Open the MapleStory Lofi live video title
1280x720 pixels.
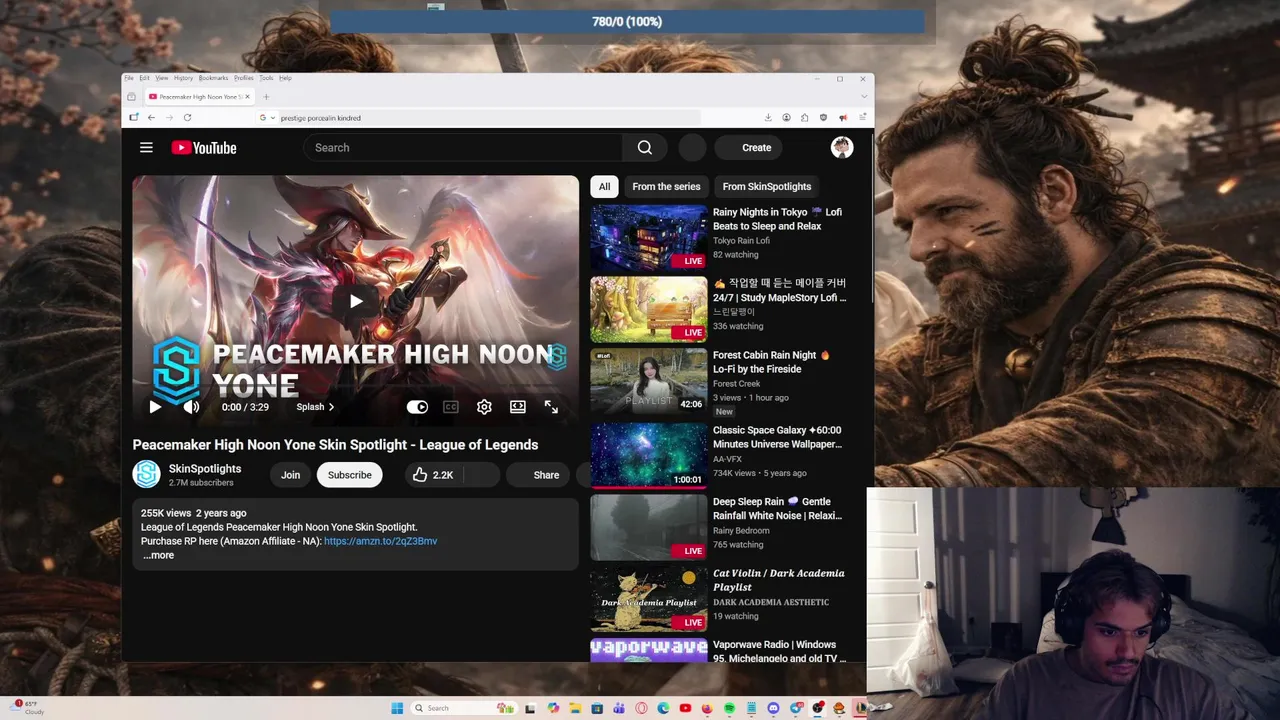point(780,290)
